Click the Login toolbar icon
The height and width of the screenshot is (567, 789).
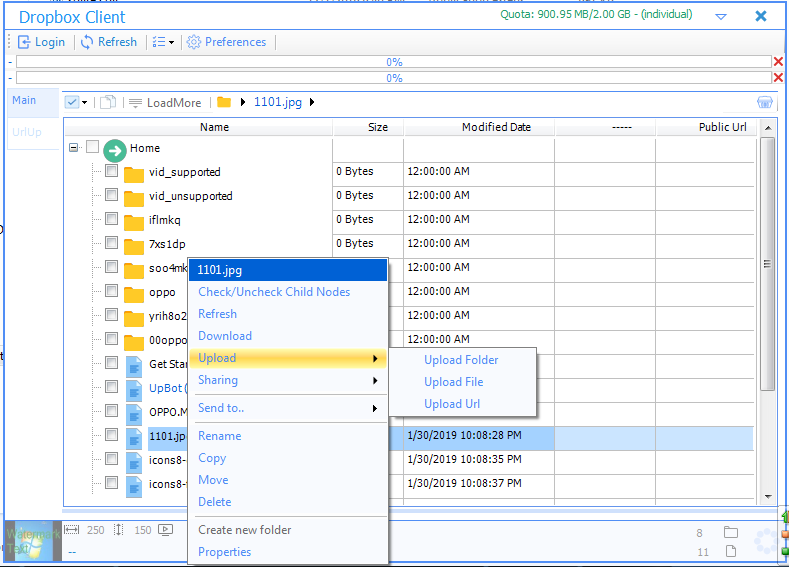click(x=24, y=42)
